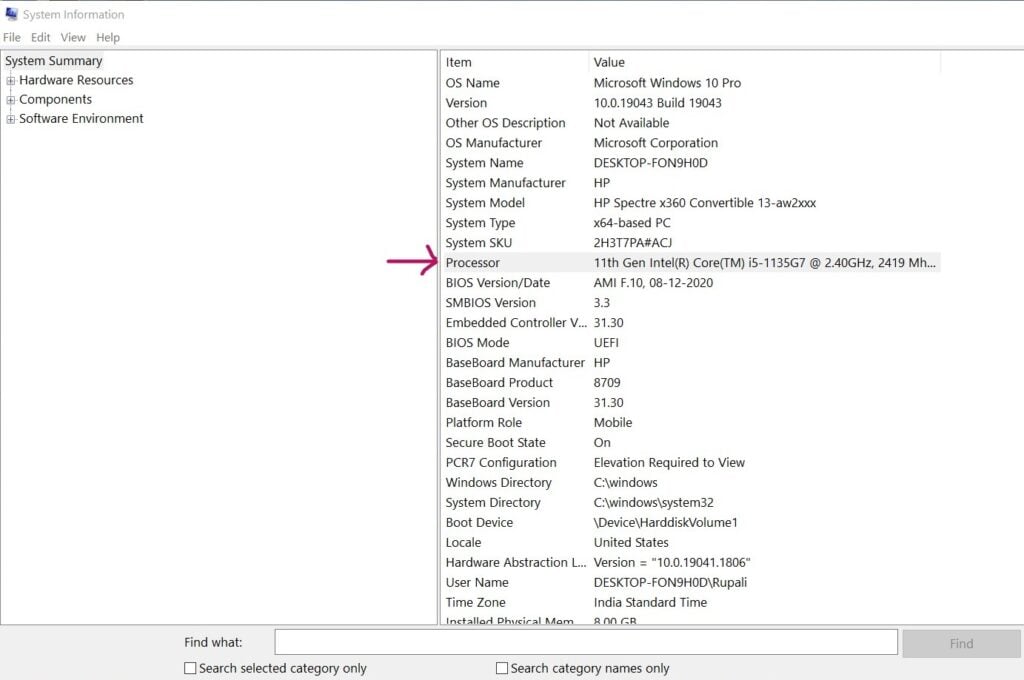Select the OS Name row
1024x680 pixels.
[x=470, y=82]
